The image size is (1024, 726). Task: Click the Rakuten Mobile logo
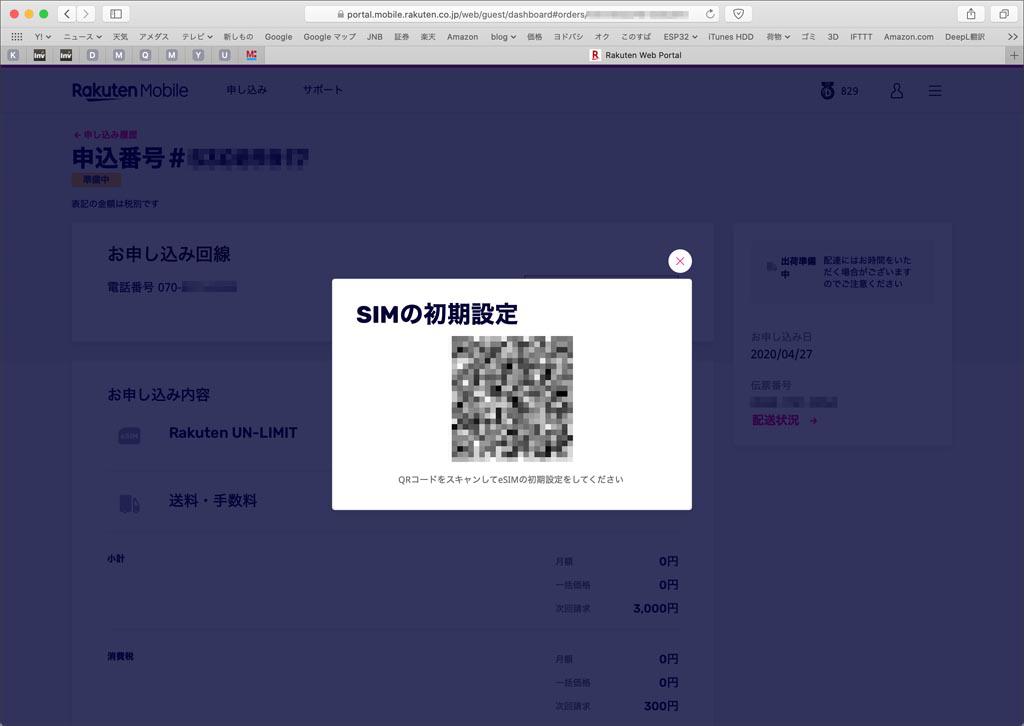[130, 91]
